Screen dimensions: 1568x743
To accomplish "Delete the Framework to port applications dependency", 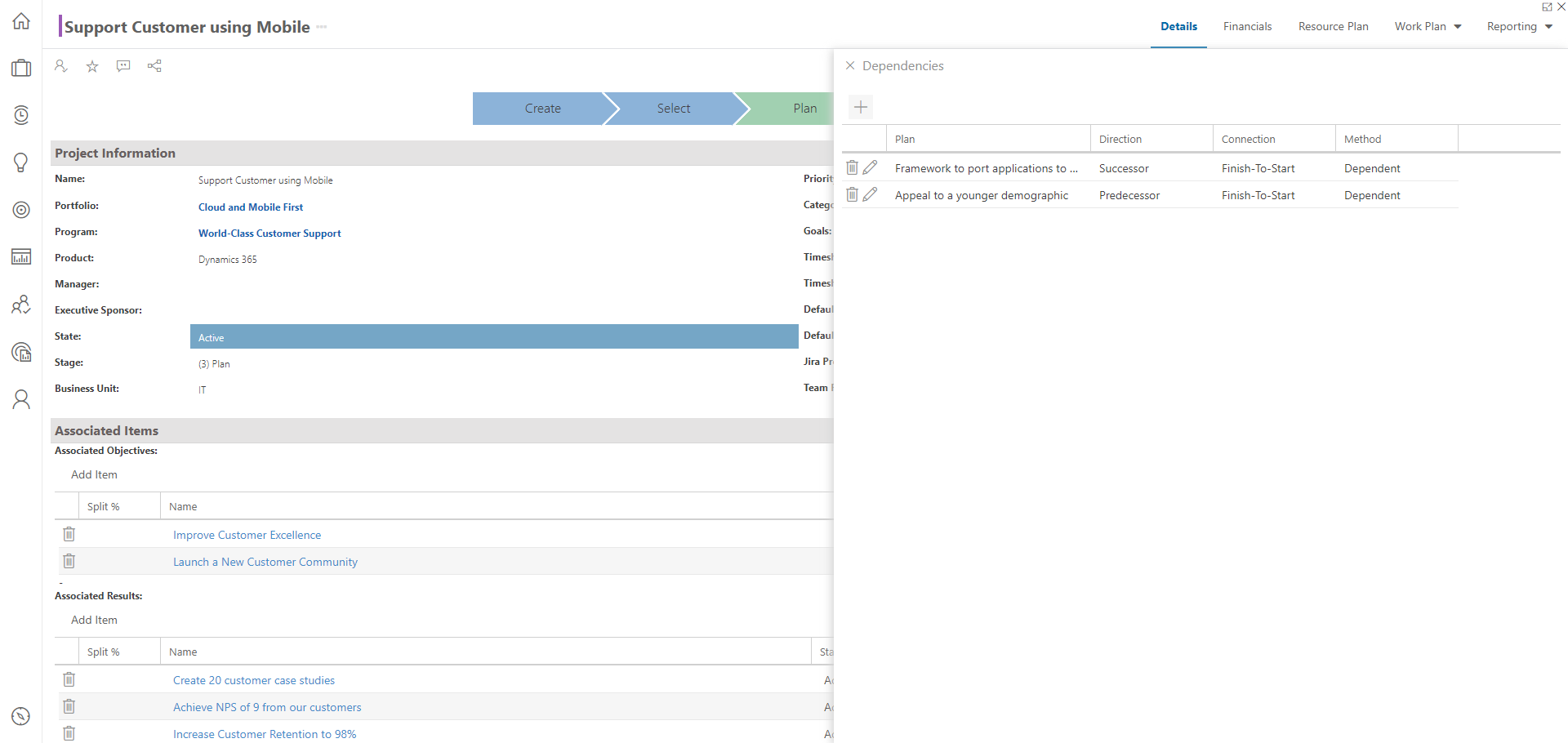I will [852, 167].
